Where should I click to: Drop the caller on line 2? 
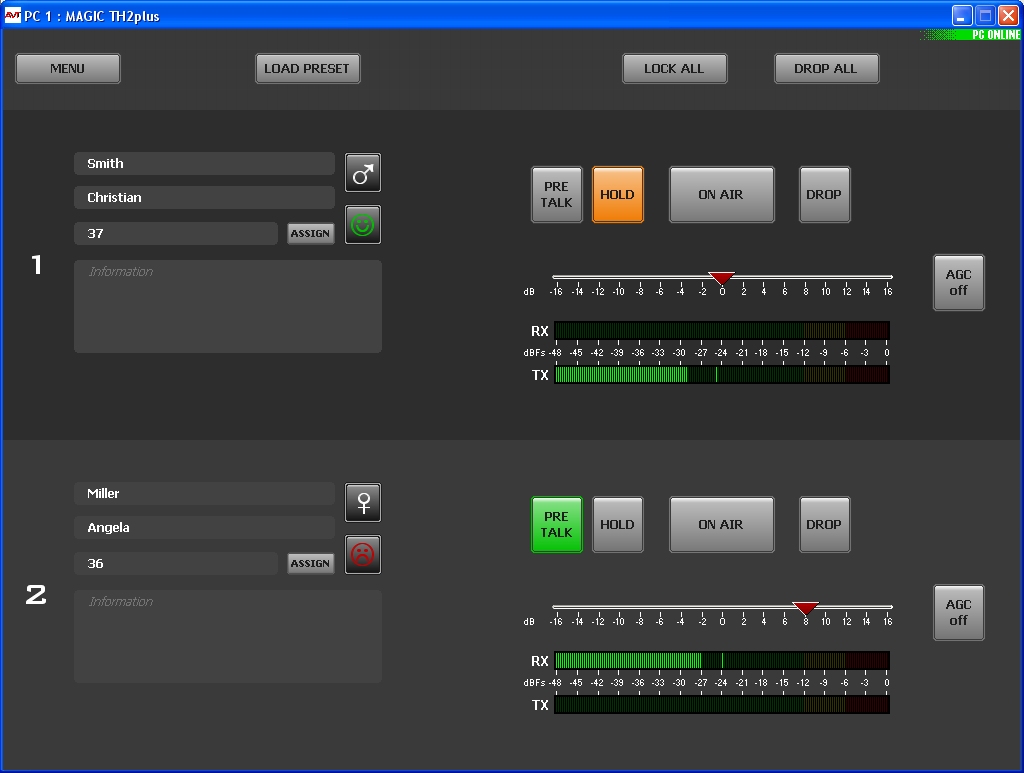[824, 525]
